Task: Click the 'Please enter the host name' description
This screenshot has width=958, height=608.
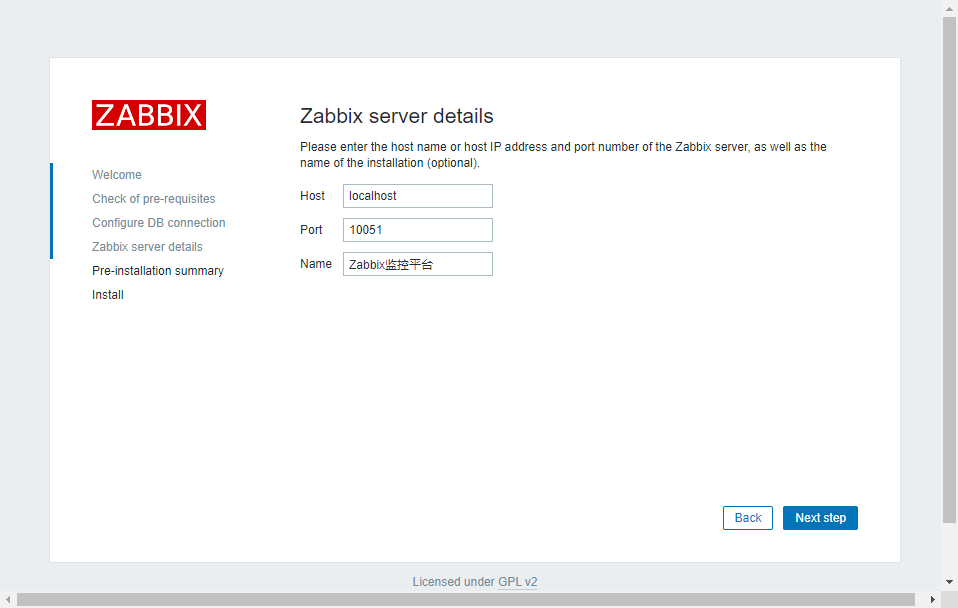Action: click(x=563, y=155)
